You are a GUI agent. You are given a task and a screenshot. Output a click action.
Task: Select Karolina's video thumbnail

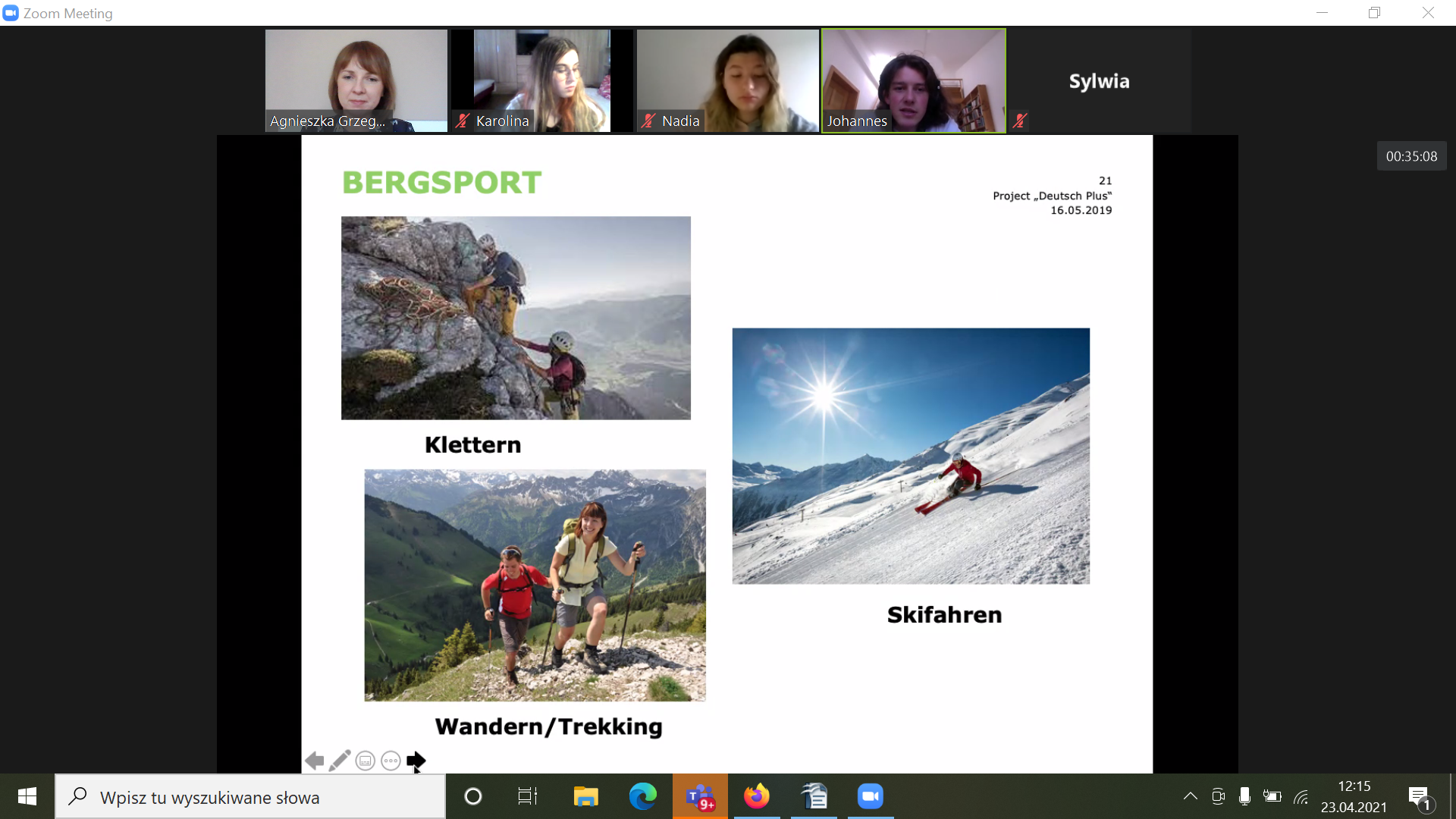[542, 81]
